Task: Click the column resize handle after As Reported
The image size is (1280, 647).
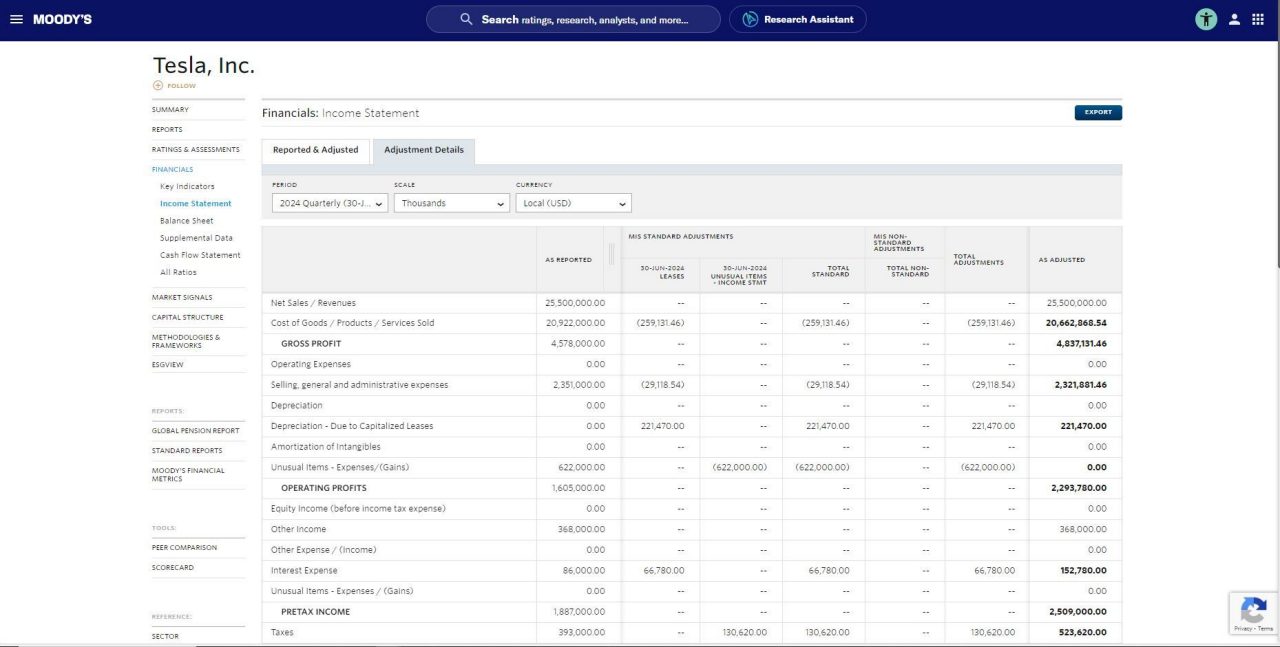Action: point(611,254)
